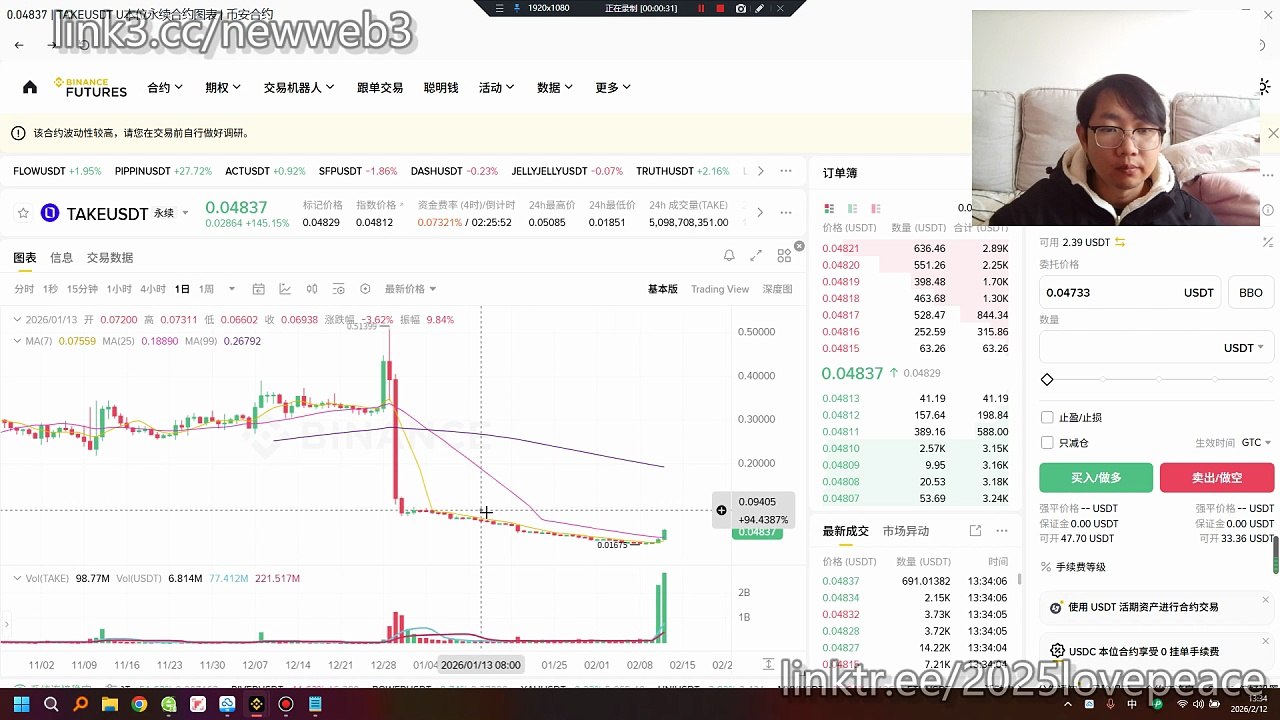Screen dimensions: 1280x720
Task: Open the 手续费等级 fee tier link
Action: (1081, 567)
